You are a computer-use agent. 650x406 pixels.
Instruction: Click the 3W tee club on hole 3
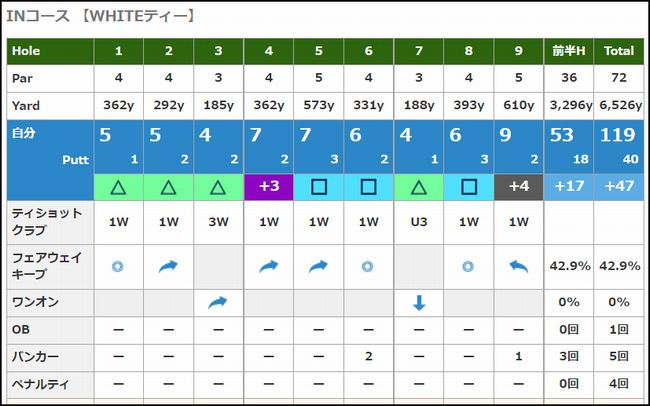pos(218,222)
